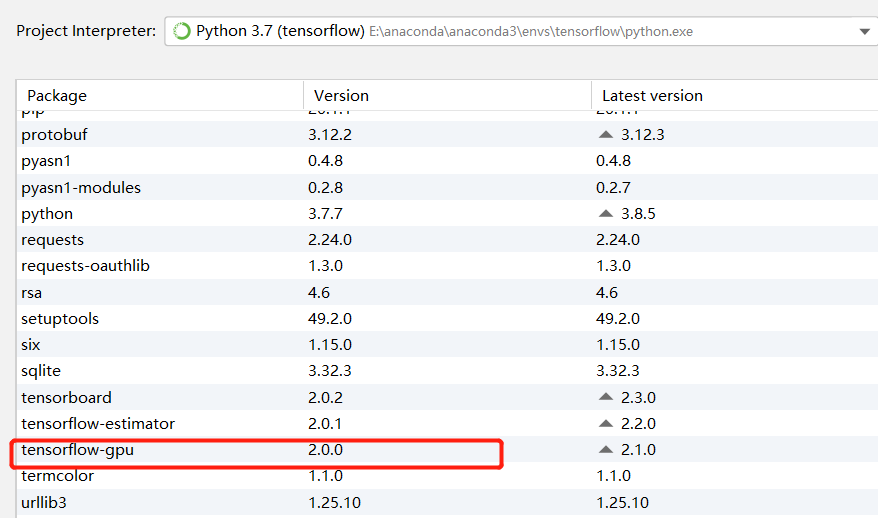Click version 1.25.10 of urllib3
This screenshot has width=878, height=518.
pos(334,502)
